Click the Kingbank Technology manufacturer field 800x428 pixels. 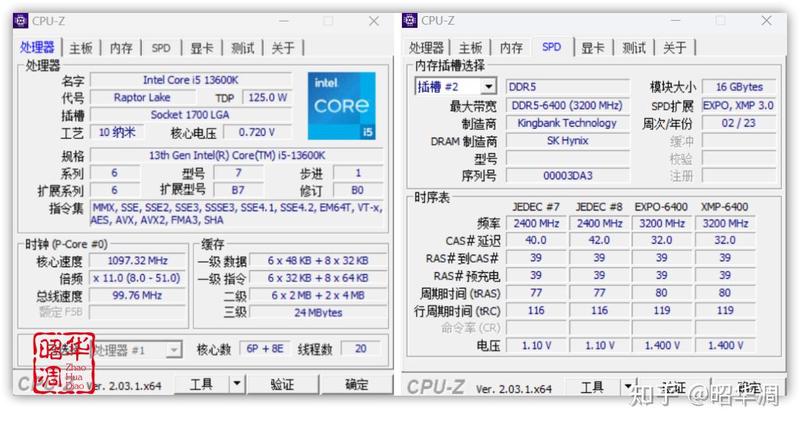click(x=567, y=123)
